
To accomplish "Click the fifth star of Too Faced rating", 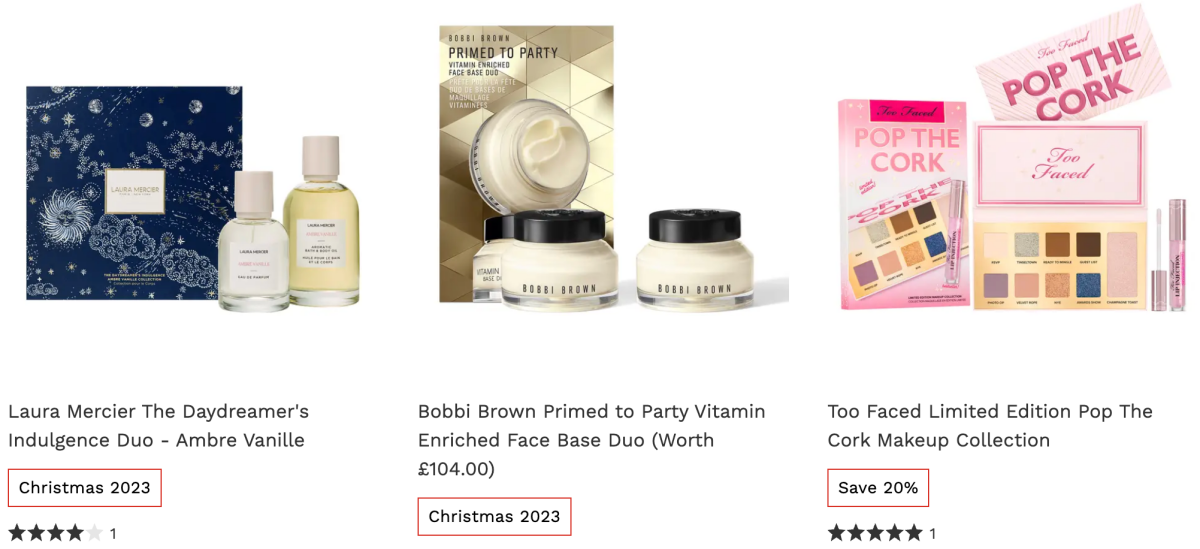I will [914, 534].
